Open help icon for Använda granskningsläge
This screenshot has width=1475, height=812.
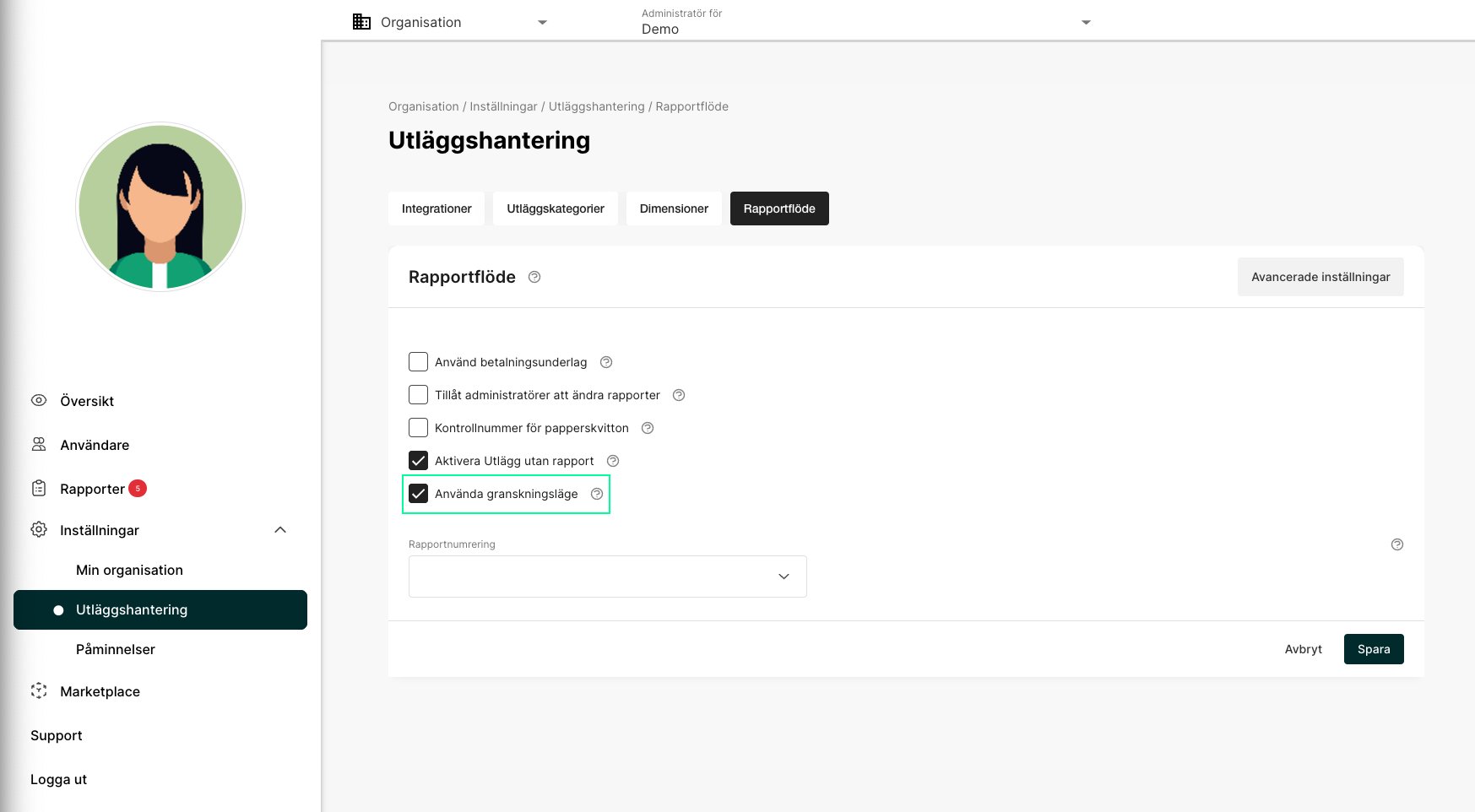[597, 494]
